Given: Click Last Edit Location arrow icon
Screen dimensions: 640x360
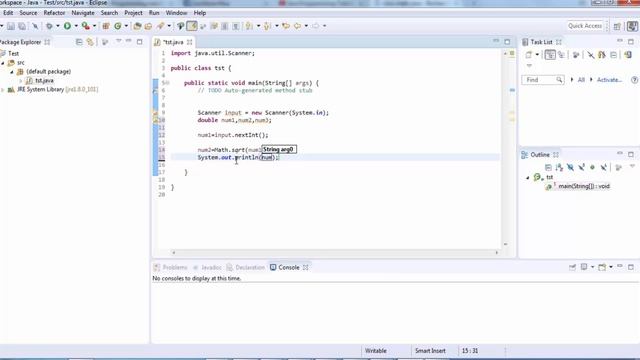Looking at the screenshot, I should point(286,26).
